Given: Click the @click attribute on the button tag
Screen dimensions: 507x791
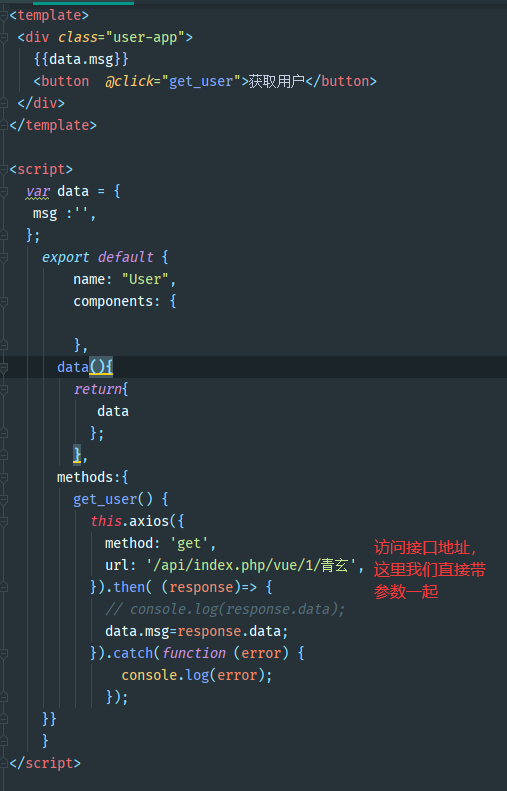Looking at the screenshot, I should point(129,81).
